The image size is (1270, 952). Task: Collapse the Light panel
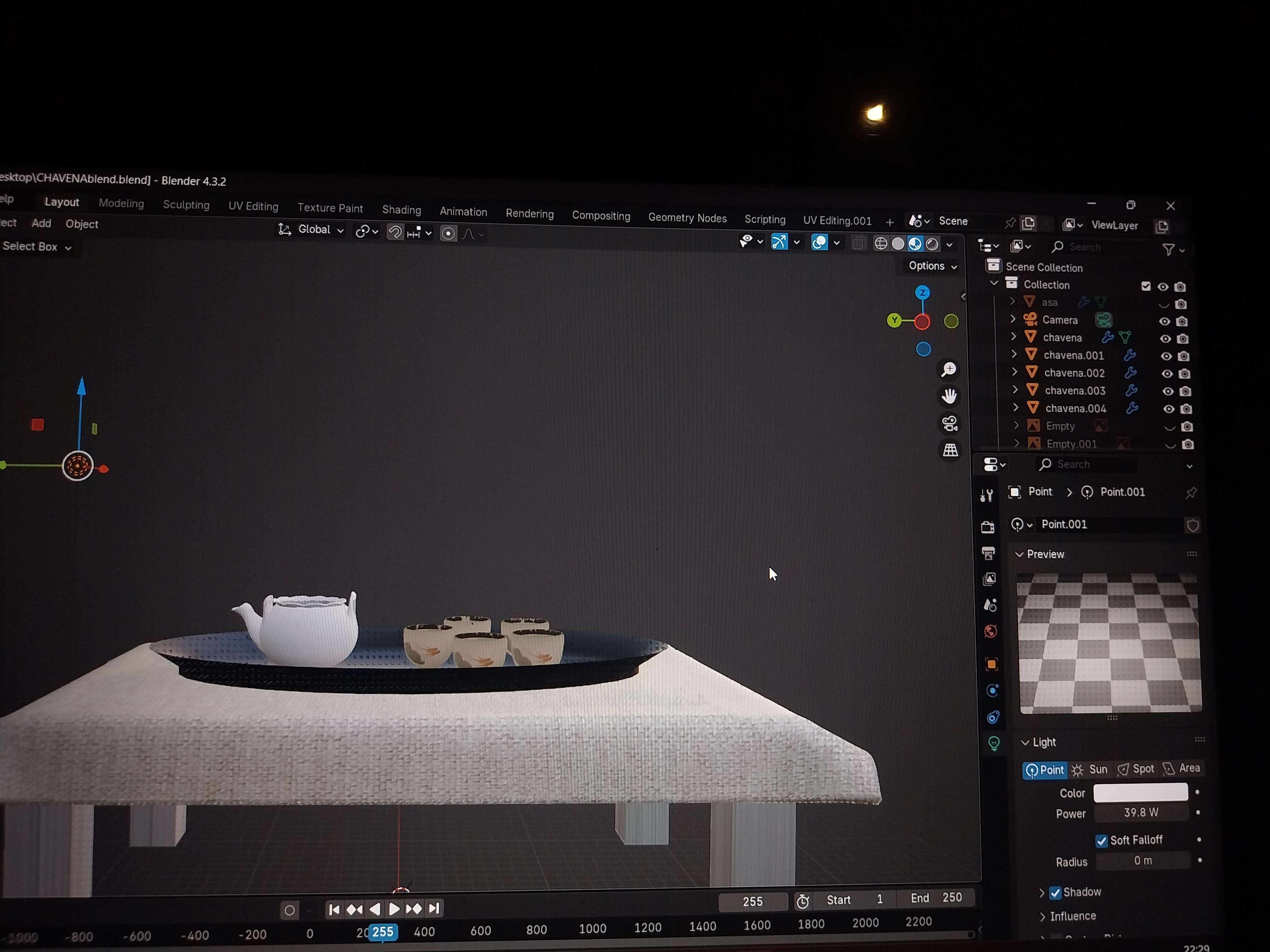[x=1025, y=743]
